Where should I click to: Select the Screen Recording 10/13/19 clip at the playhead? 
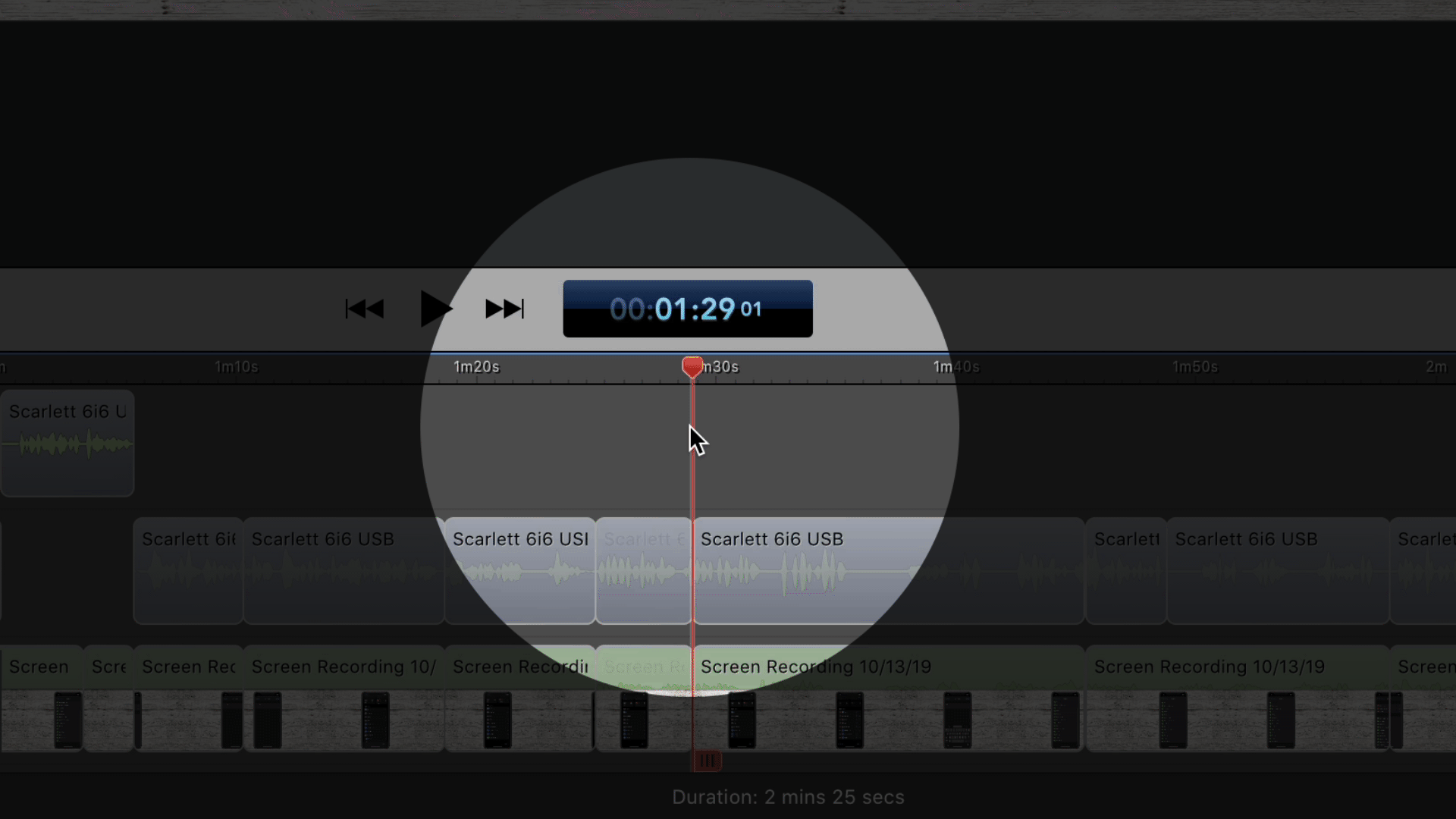[887, 698]
